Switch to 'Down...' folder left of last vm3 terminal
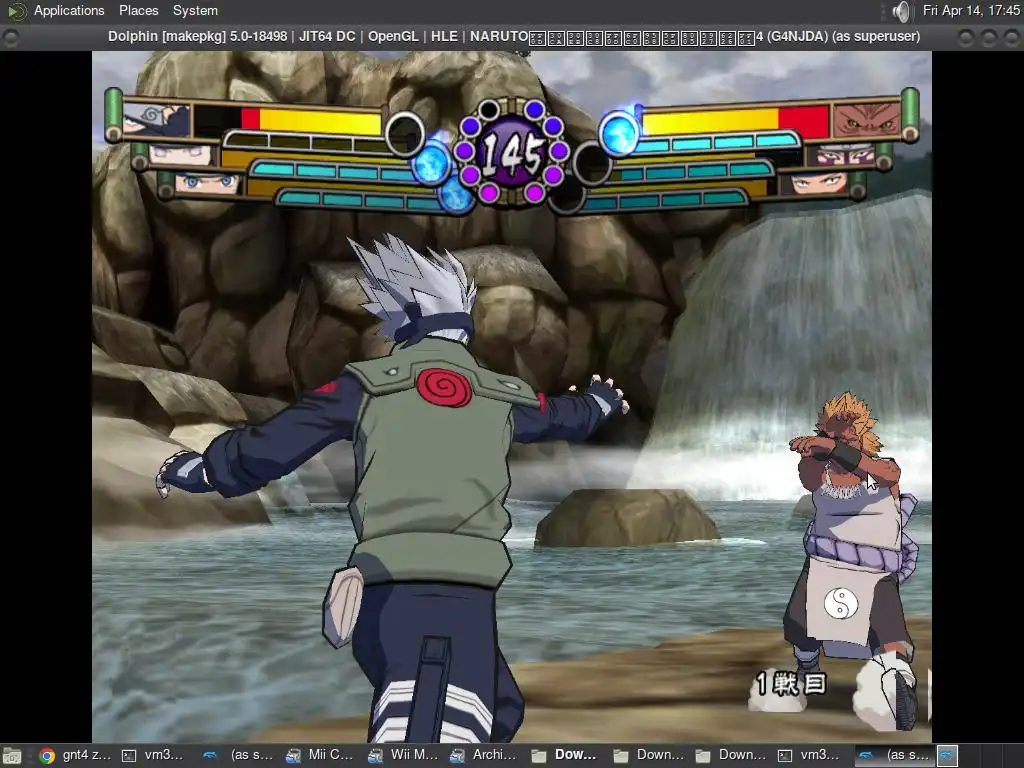Image resolution: width=1024 pixels, height=768 pixels. point(730,755)
